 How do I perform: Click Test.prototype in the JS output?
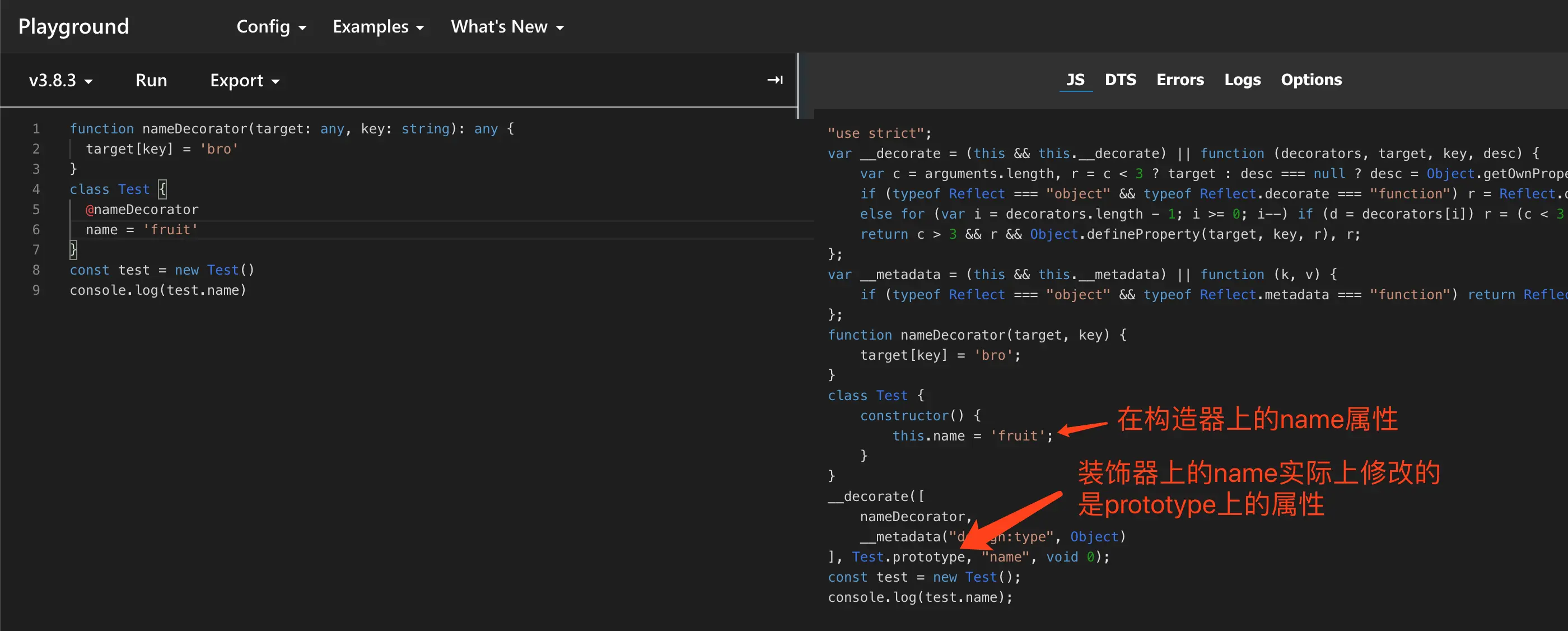[x=908, y=556]
